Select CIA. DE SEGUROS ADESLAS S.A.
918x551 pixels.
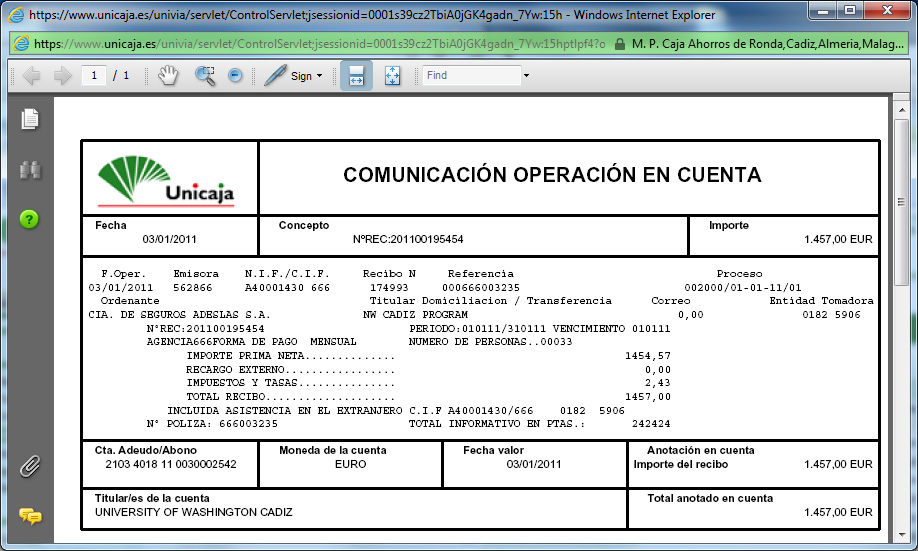179,314
